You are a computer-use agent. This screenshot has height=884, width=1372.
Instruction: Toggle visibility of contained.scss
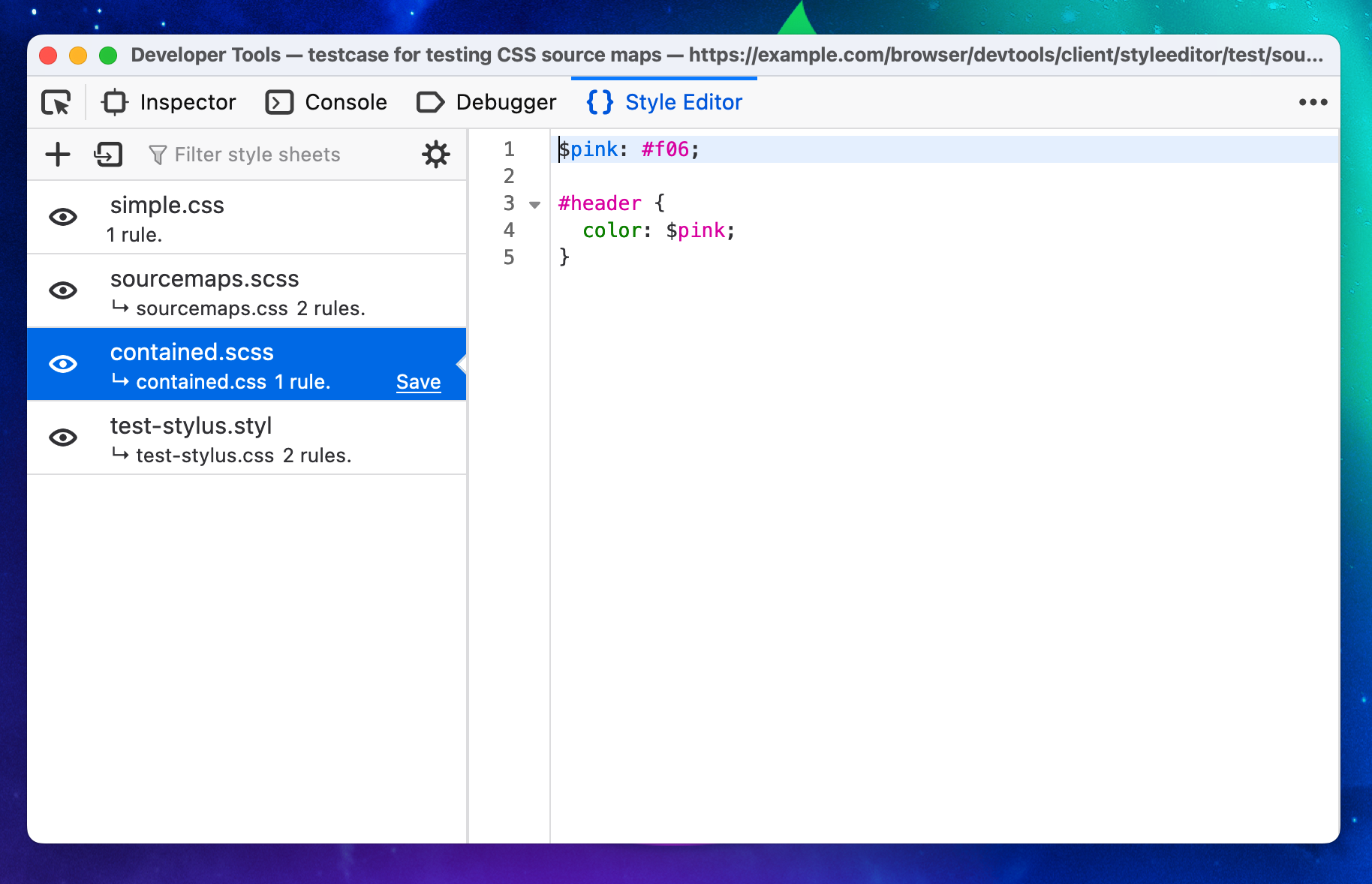tap(64, 365)
